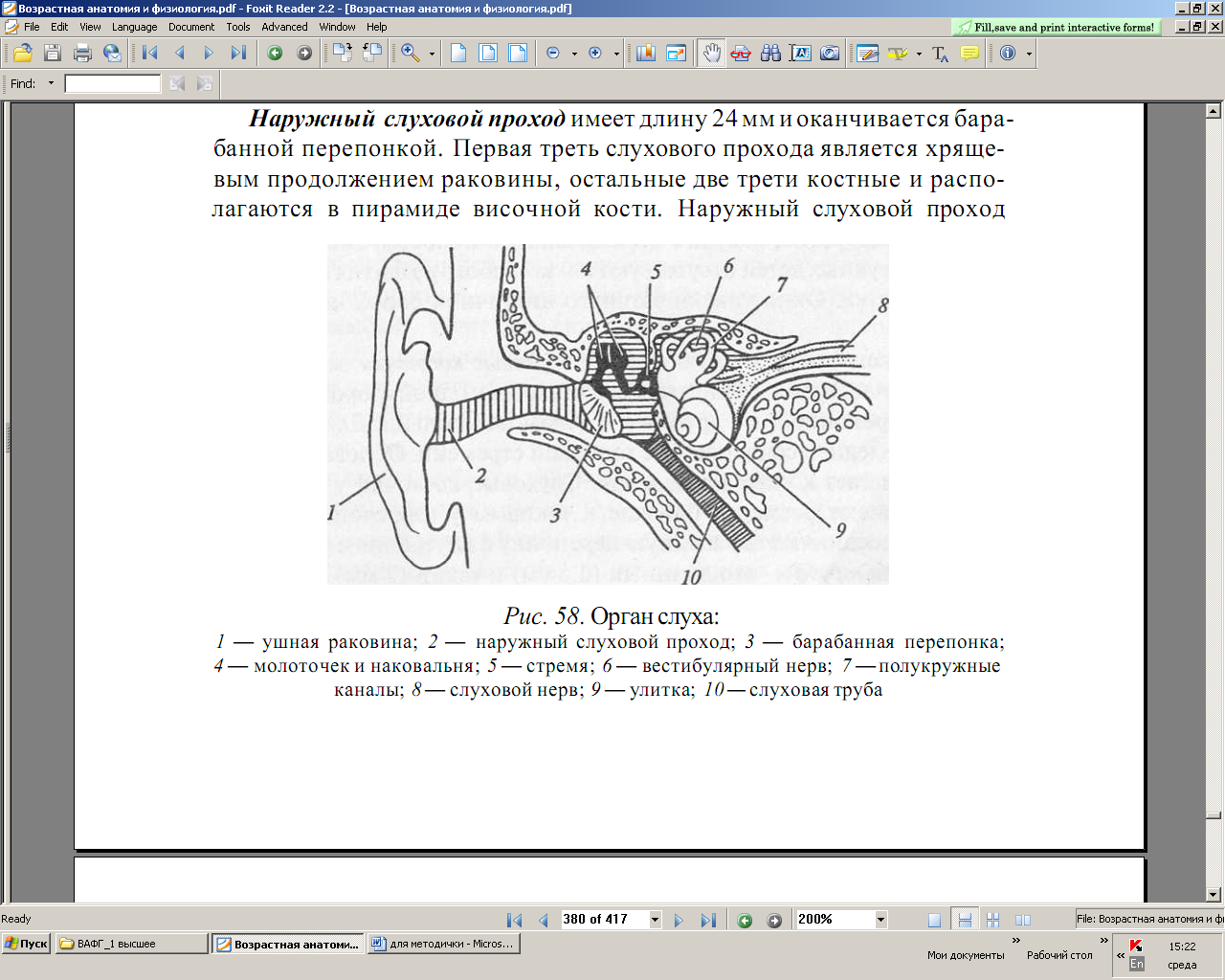Viewport: 1225px width, 980px height.
Task: Go to next page using top toolbar
Action: coord(209,54)
